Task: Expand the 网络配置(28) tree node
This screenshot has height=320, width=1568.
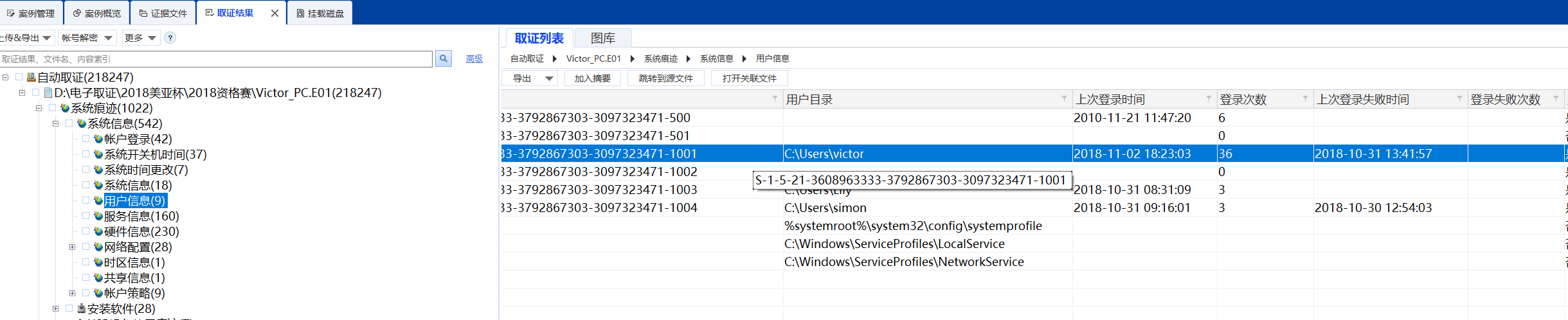Action: [72, 247]
